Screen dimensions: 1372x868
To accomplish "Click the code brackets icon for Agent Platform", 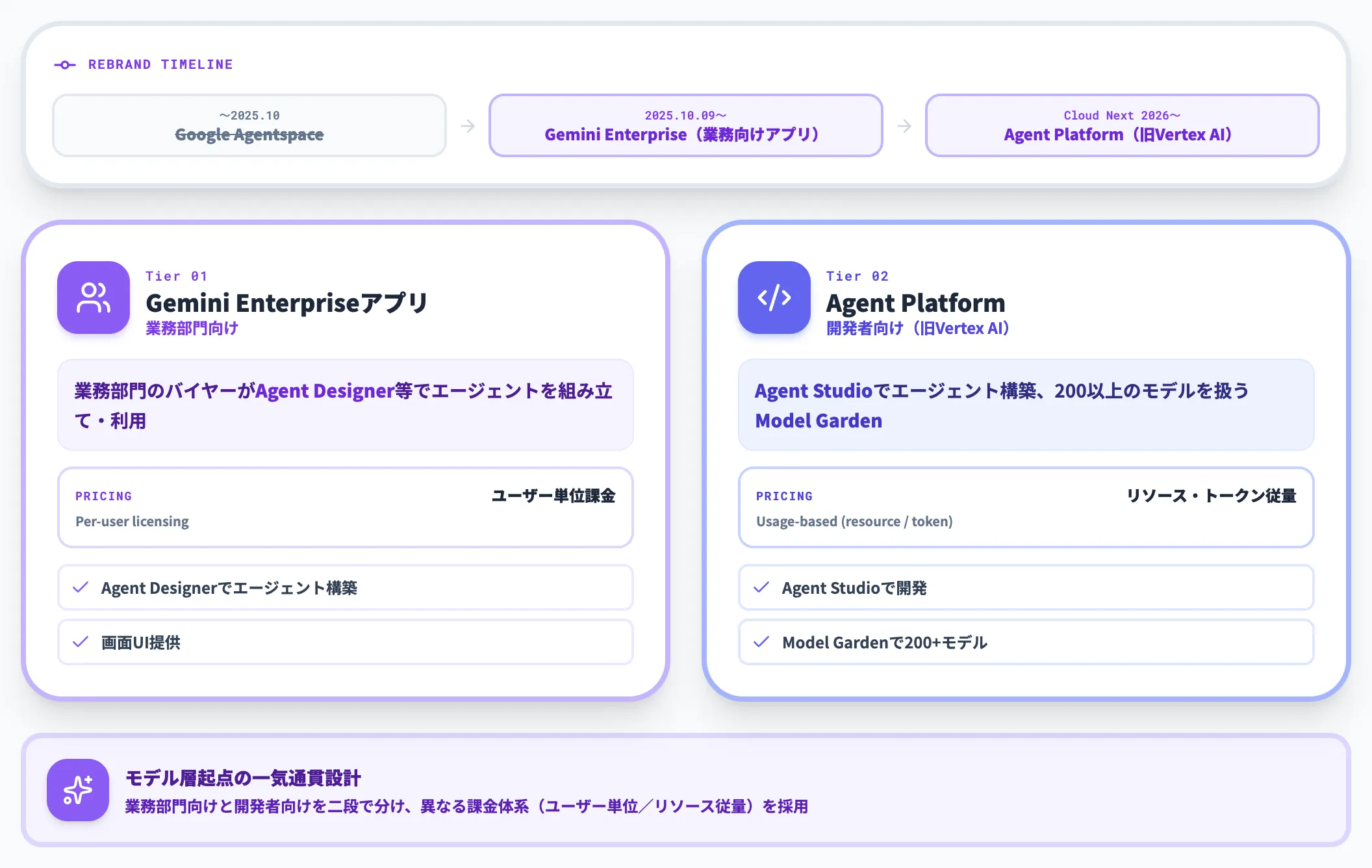I will (x=774, y=298).
